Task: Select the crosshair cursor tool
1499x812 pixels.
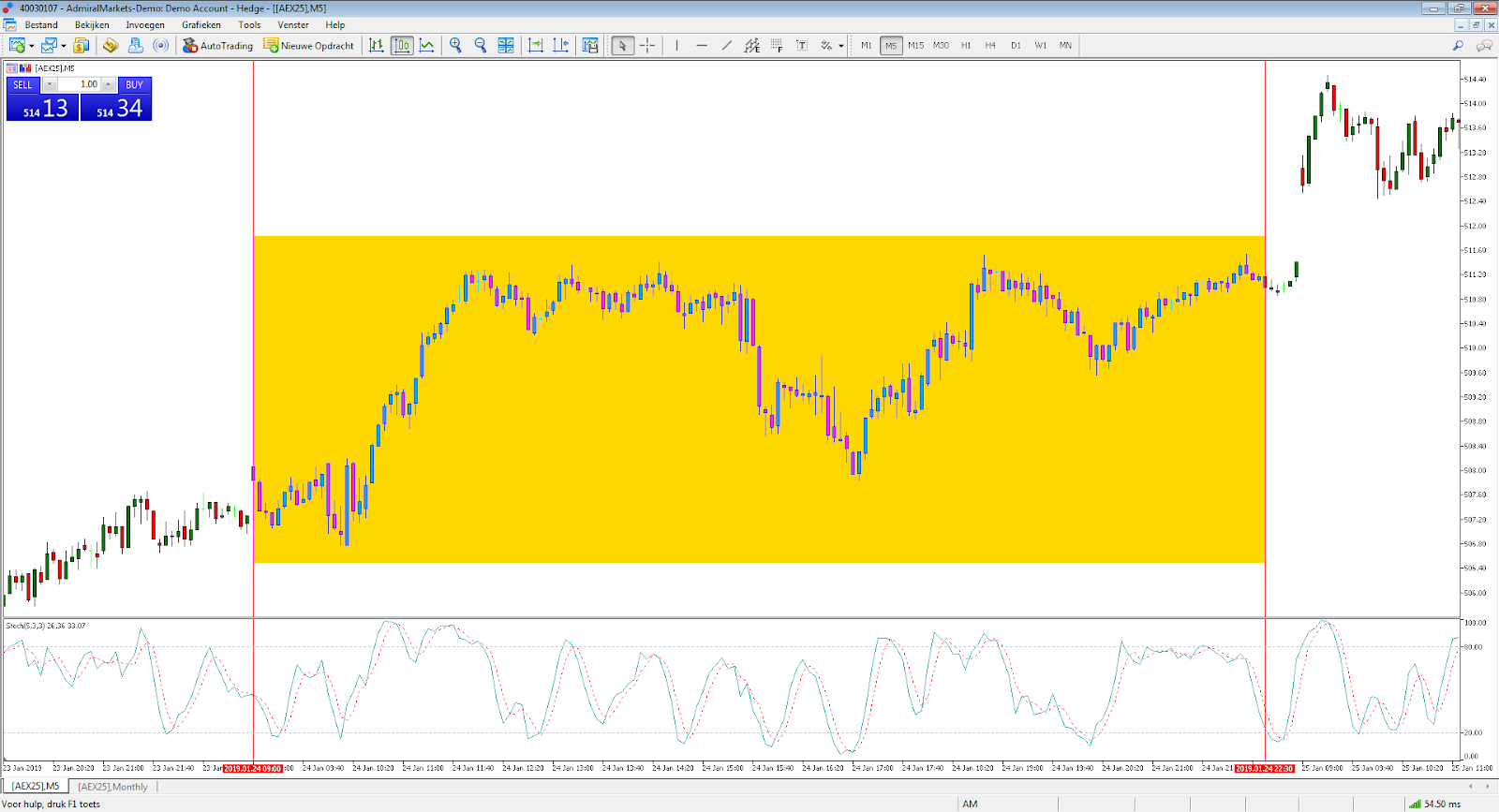Action: pyautogui.click(x=647, y=45)
